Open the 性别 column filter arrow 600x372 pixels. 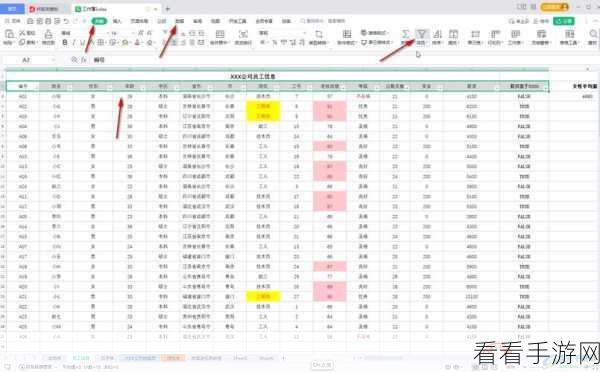coord(109,88)
